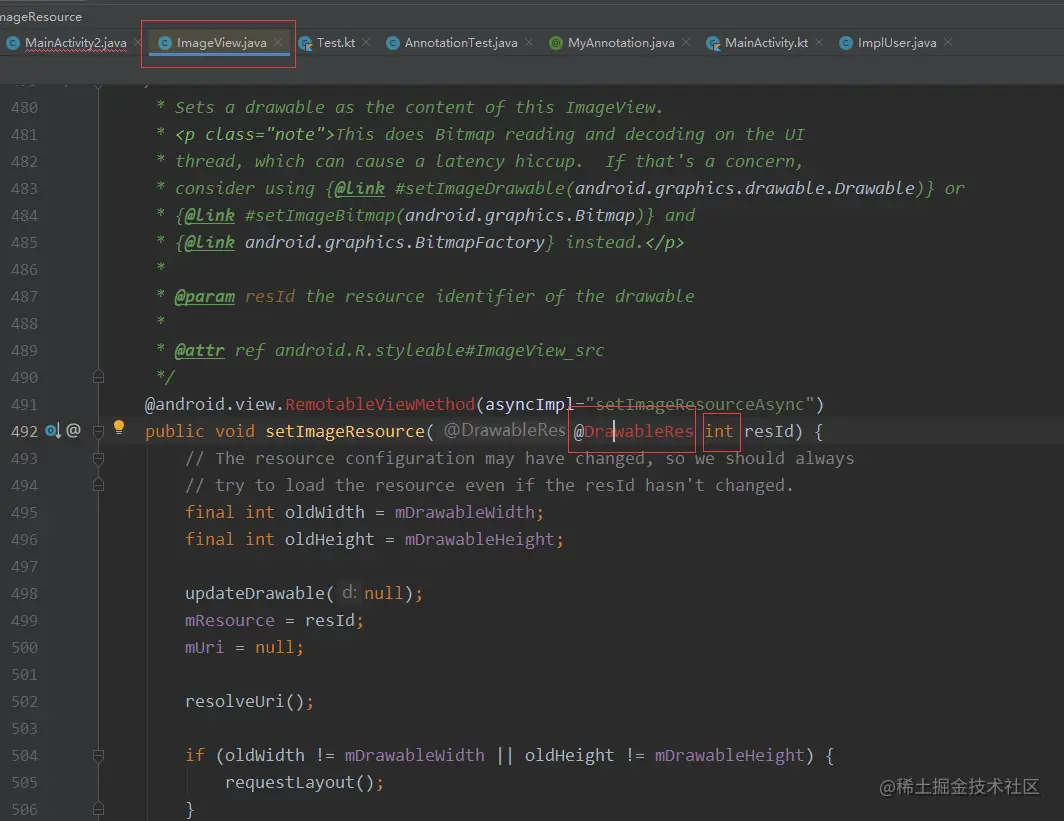This screenshot has width=1064, height=821.
Task: Click the @attr tag on line 489
Action: (x=200, y=350)
